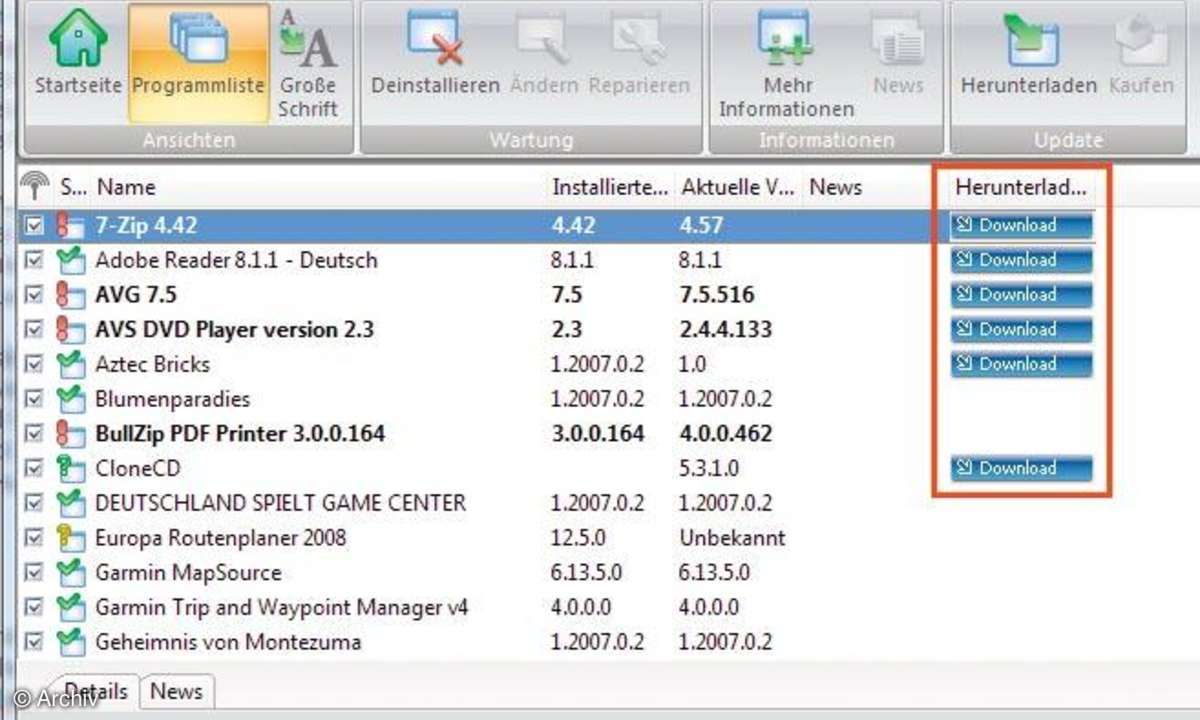The image size is (1200, 720).
Task: Select the AVG 7.5 program name
Action: 136,296
